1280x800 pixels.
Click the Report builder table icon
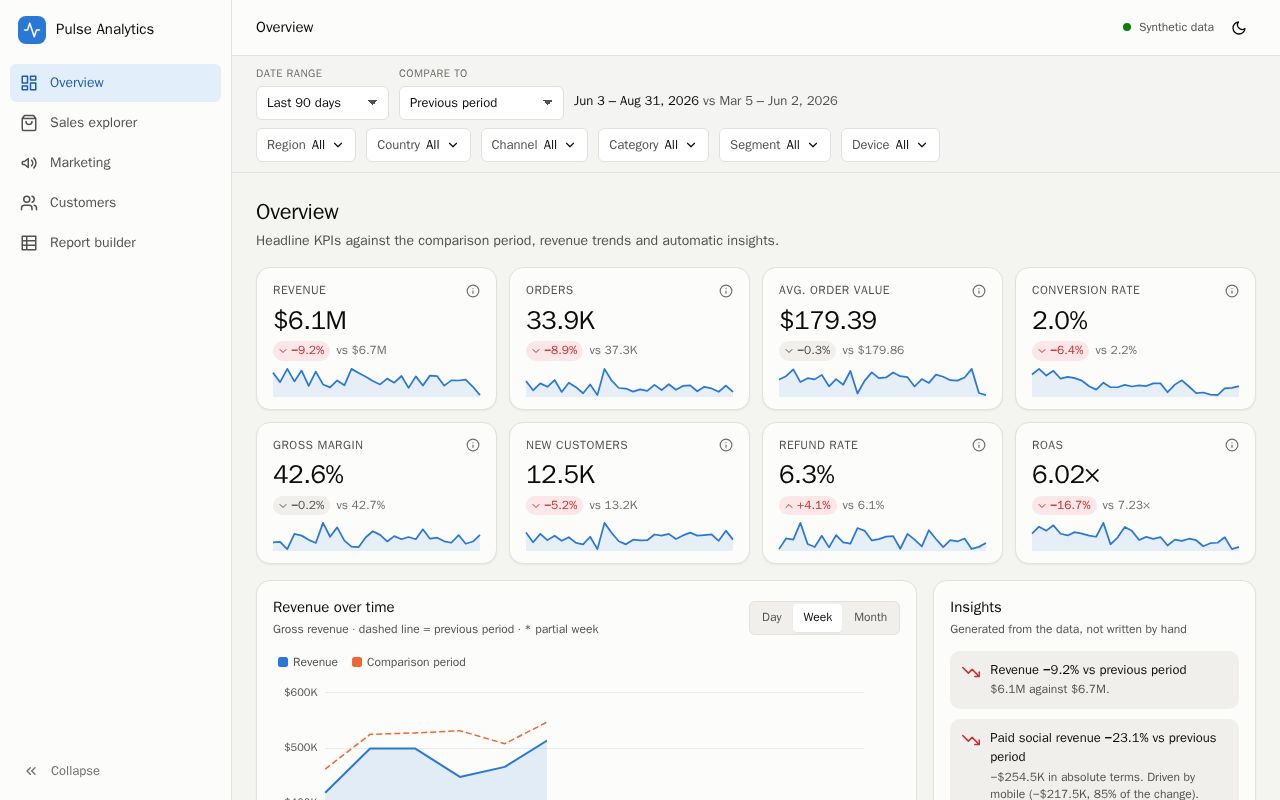pos(29,243)
